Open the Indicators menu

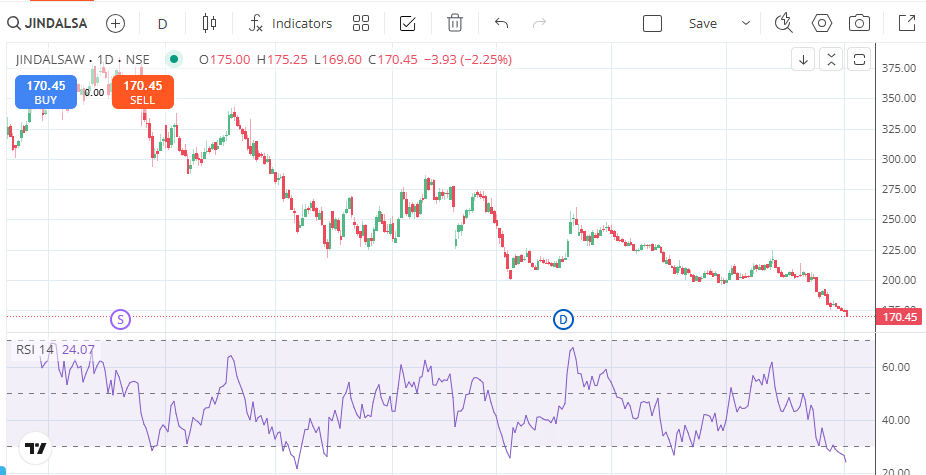[x=290, y=23]
